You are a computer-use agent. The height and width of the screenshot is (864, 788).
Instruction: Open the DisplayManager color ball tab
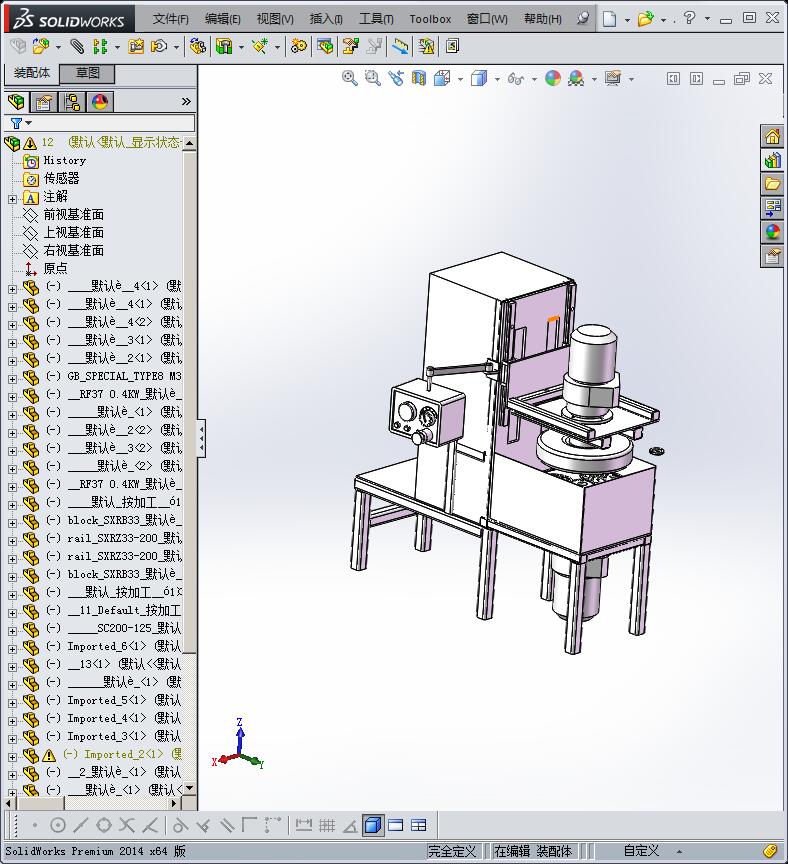click(x=100, y=102)
